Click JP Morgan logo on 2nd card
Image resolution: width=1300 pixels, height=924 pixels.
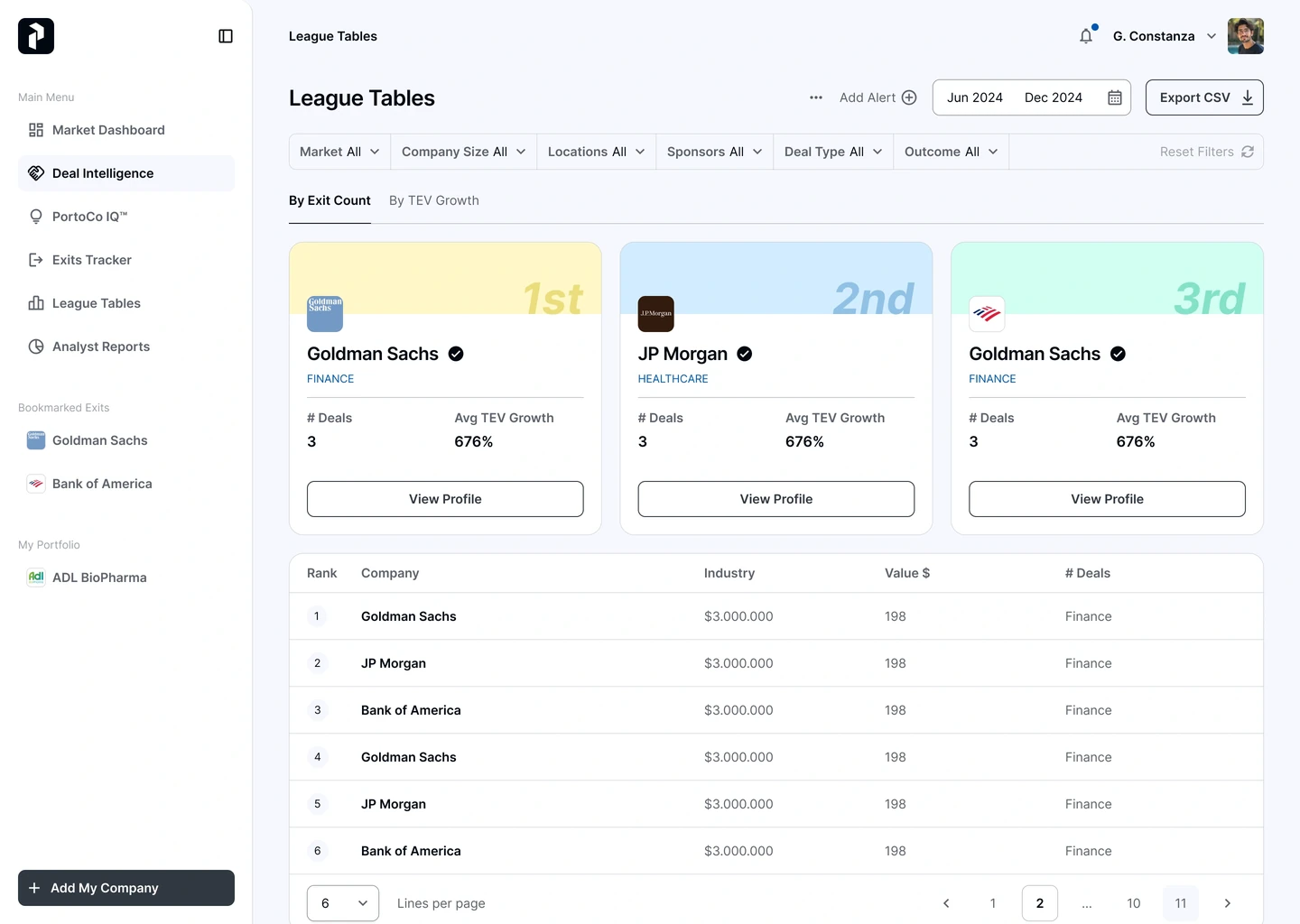656,314
